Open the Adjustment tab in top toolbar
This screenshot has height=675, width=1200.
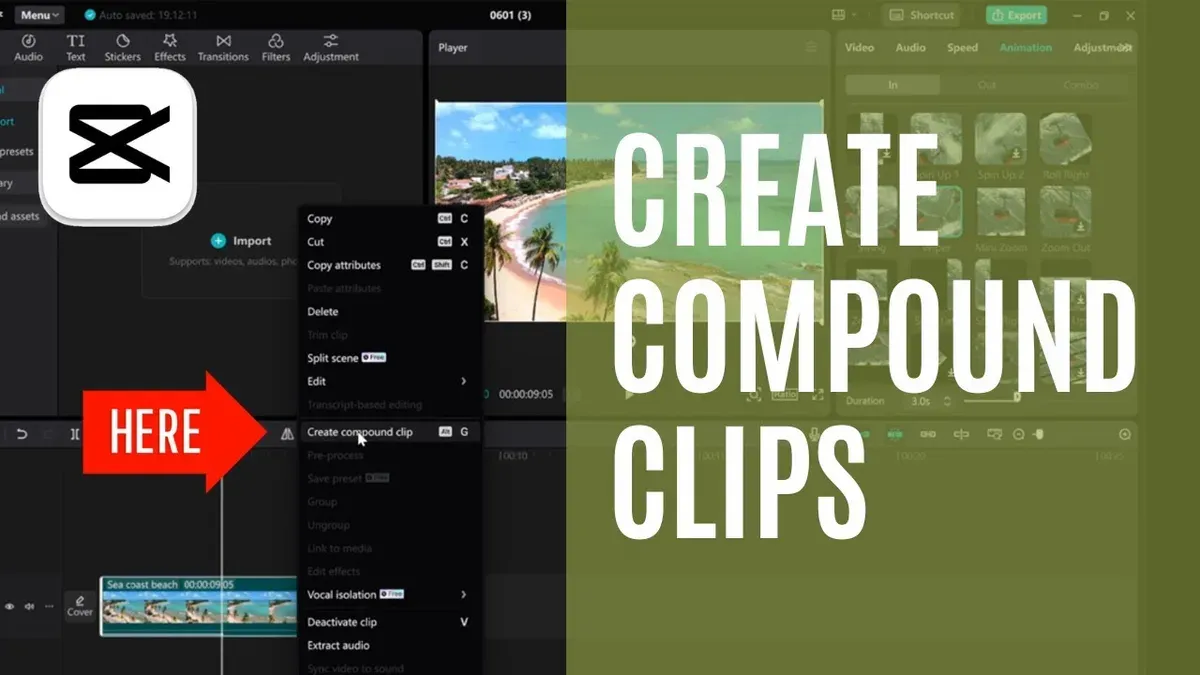click(x=331, y=48)
